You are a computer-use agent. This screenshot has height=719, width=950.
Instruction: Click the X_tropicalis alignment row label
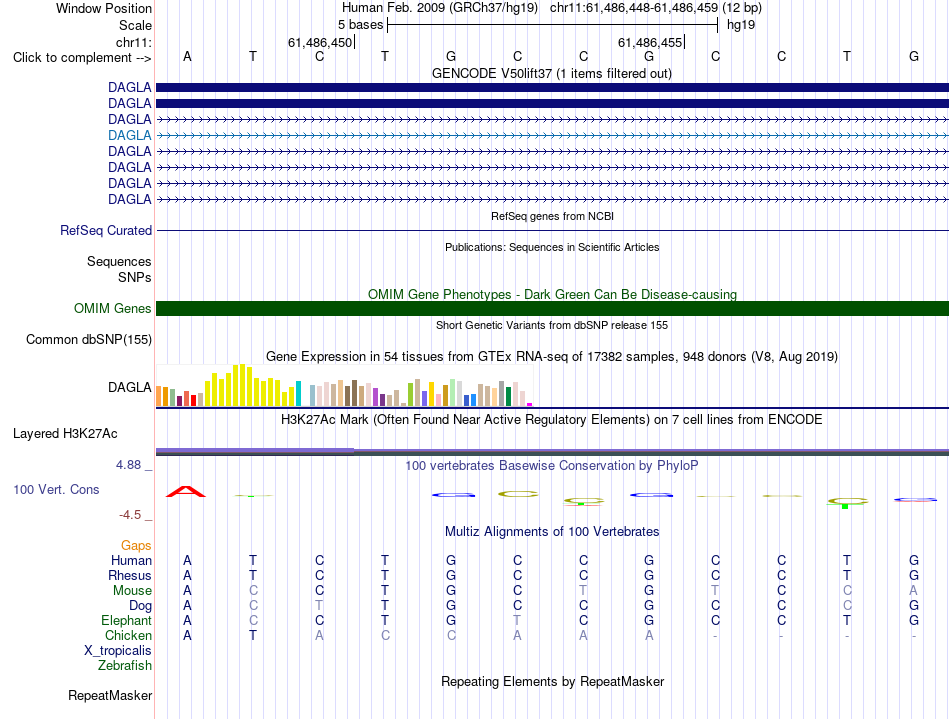pyautogui.click(x=118, y=650)
